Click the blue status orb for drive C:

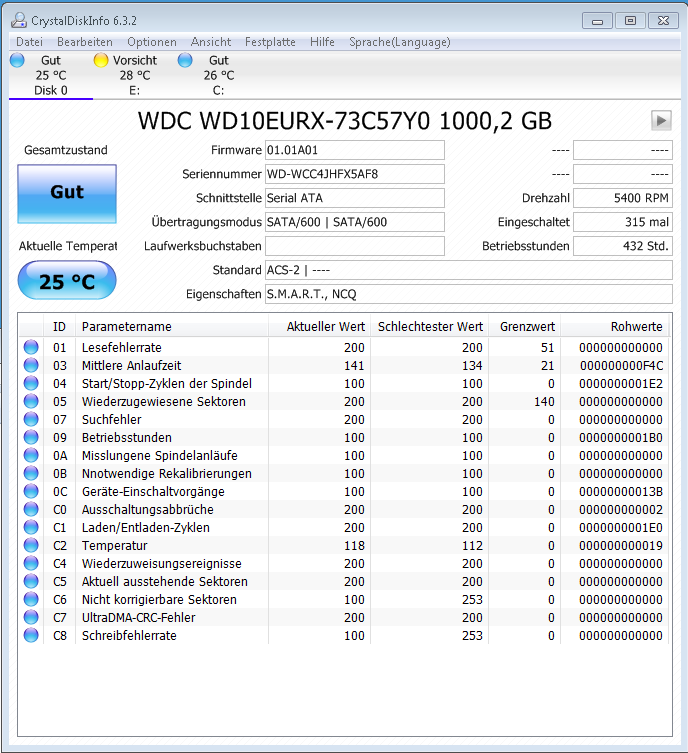pos(185,61)
